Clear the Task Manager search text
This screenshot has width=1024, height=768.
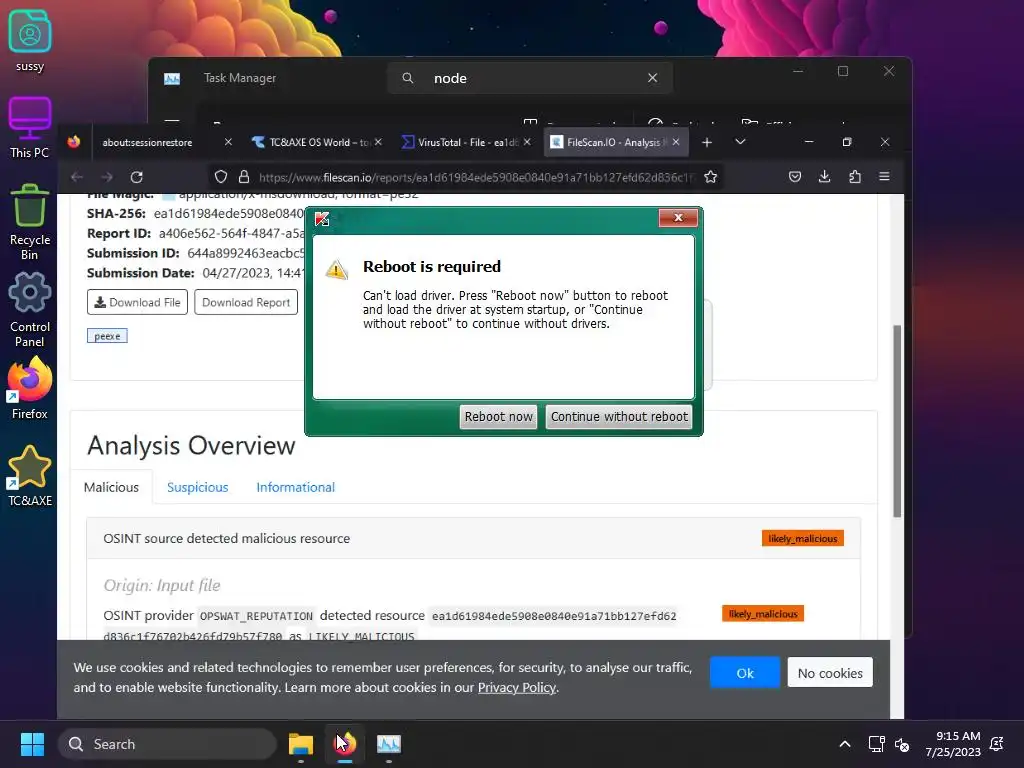(x=652, y=78)
